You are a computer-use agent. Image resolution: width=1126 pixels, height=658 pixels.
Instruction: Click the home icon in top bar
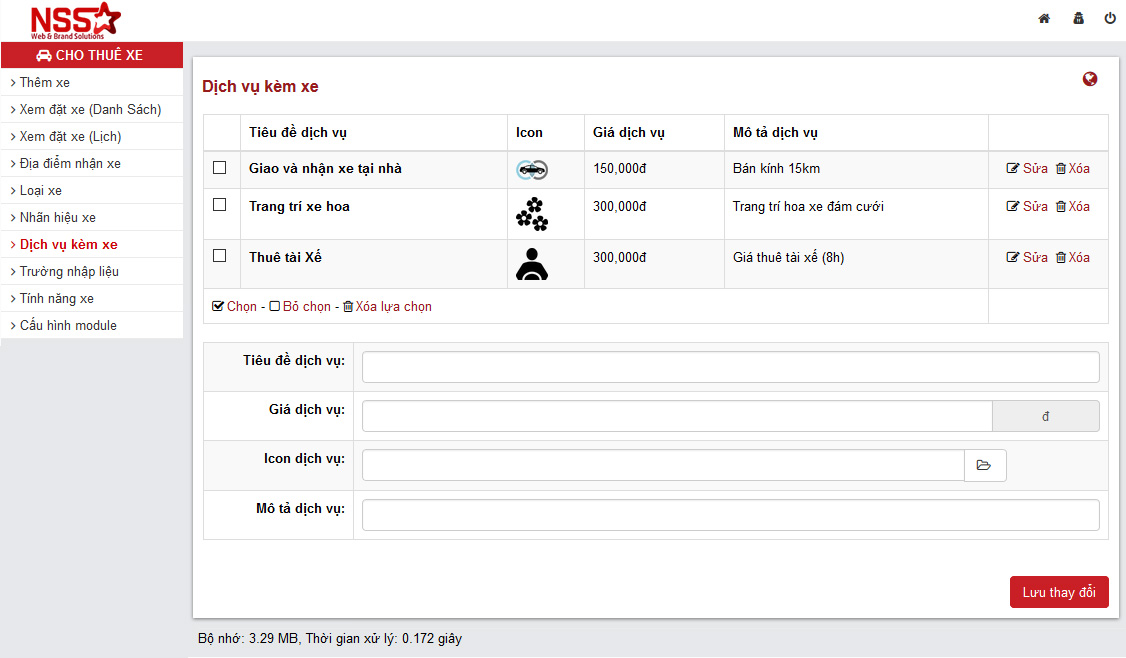(x=1044, y=18)
